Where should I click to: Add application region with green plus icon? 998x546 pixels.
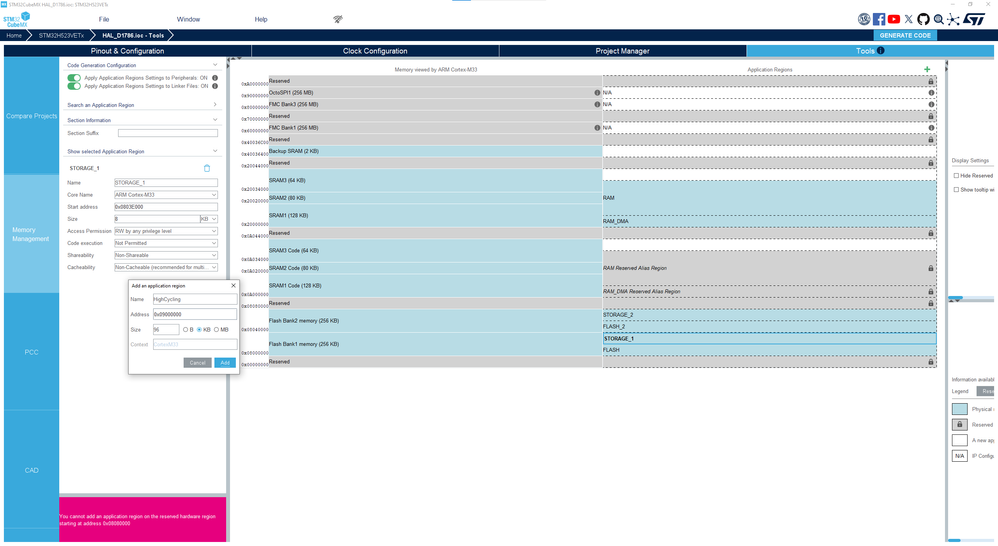click(927, 69)
